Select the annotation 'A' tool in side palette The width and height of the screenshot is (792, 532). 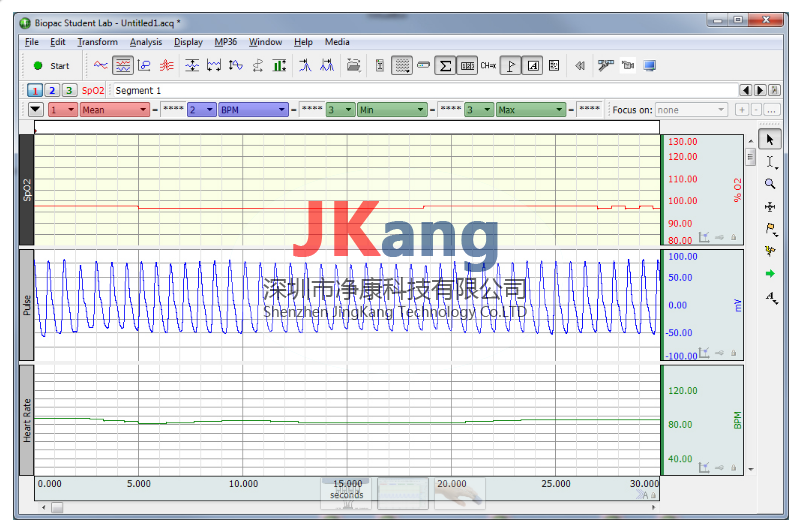point(771,297)
